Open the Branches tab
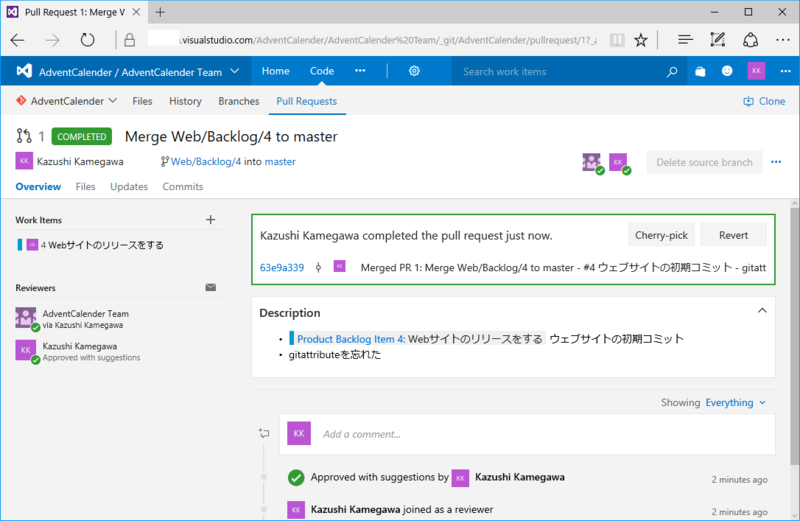 [x=239, y=101]
